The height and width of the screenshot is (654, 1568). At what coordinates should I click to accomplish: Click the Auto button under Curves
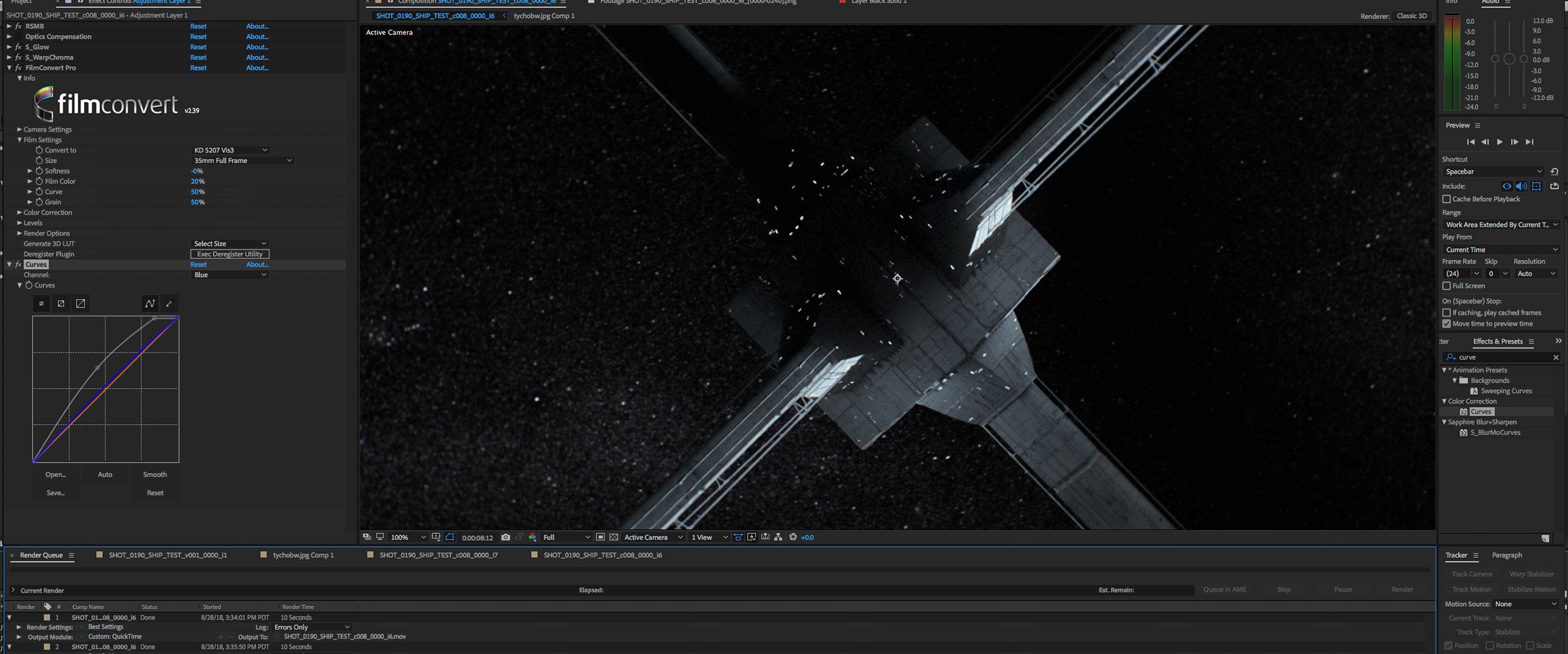point(105,474)
